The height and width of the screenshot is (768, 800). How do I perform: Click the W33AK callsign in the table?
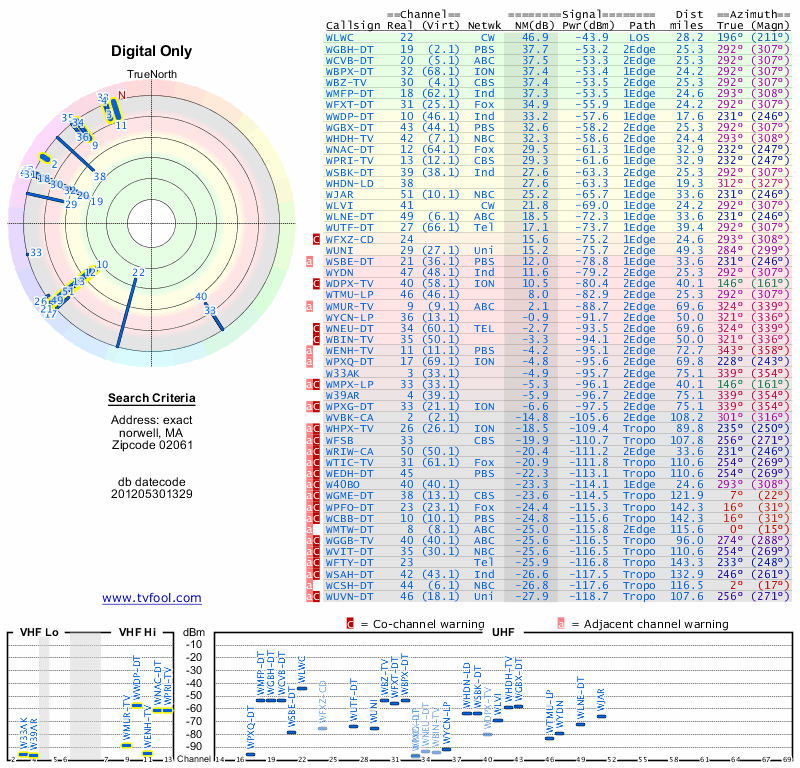point(342,373)
